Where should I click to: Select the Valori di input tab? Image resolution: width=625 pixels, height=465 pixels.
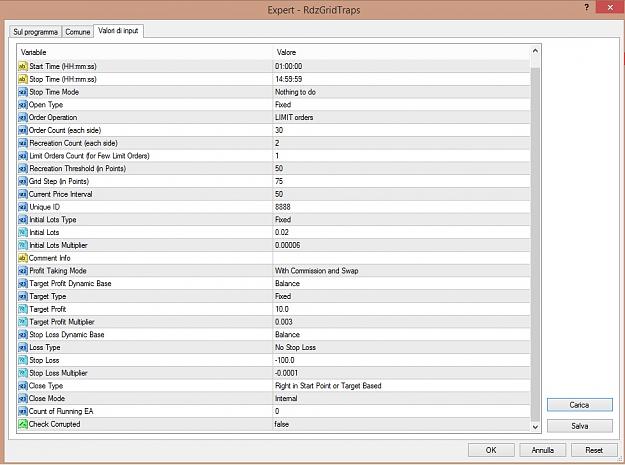[118, 31]
